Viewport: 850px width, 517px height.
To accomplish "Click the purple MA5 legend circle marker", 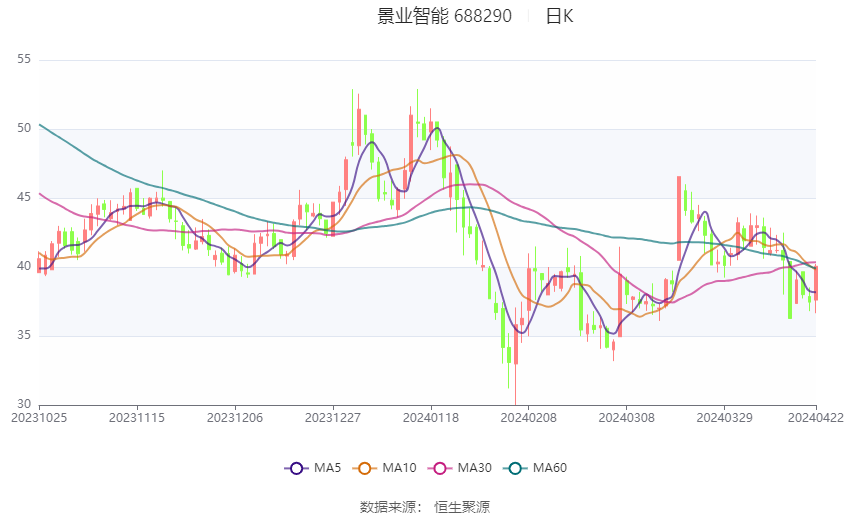I will pos(295,468).
